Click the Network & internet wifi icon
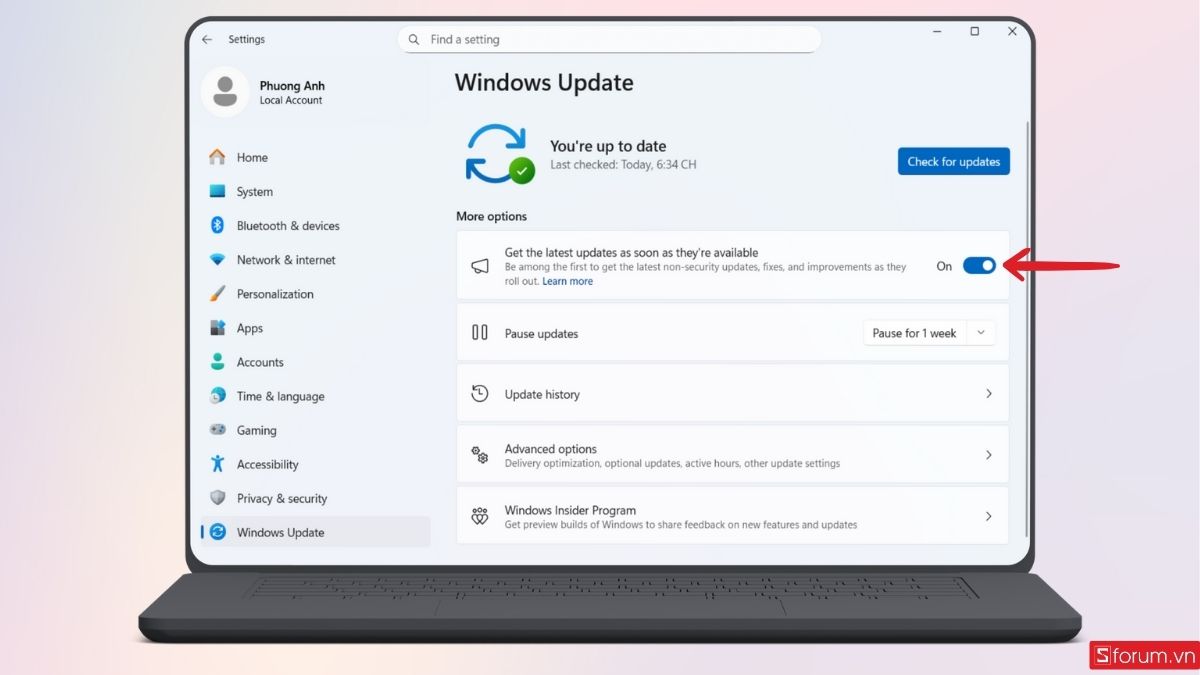 (x=217, y=259)
